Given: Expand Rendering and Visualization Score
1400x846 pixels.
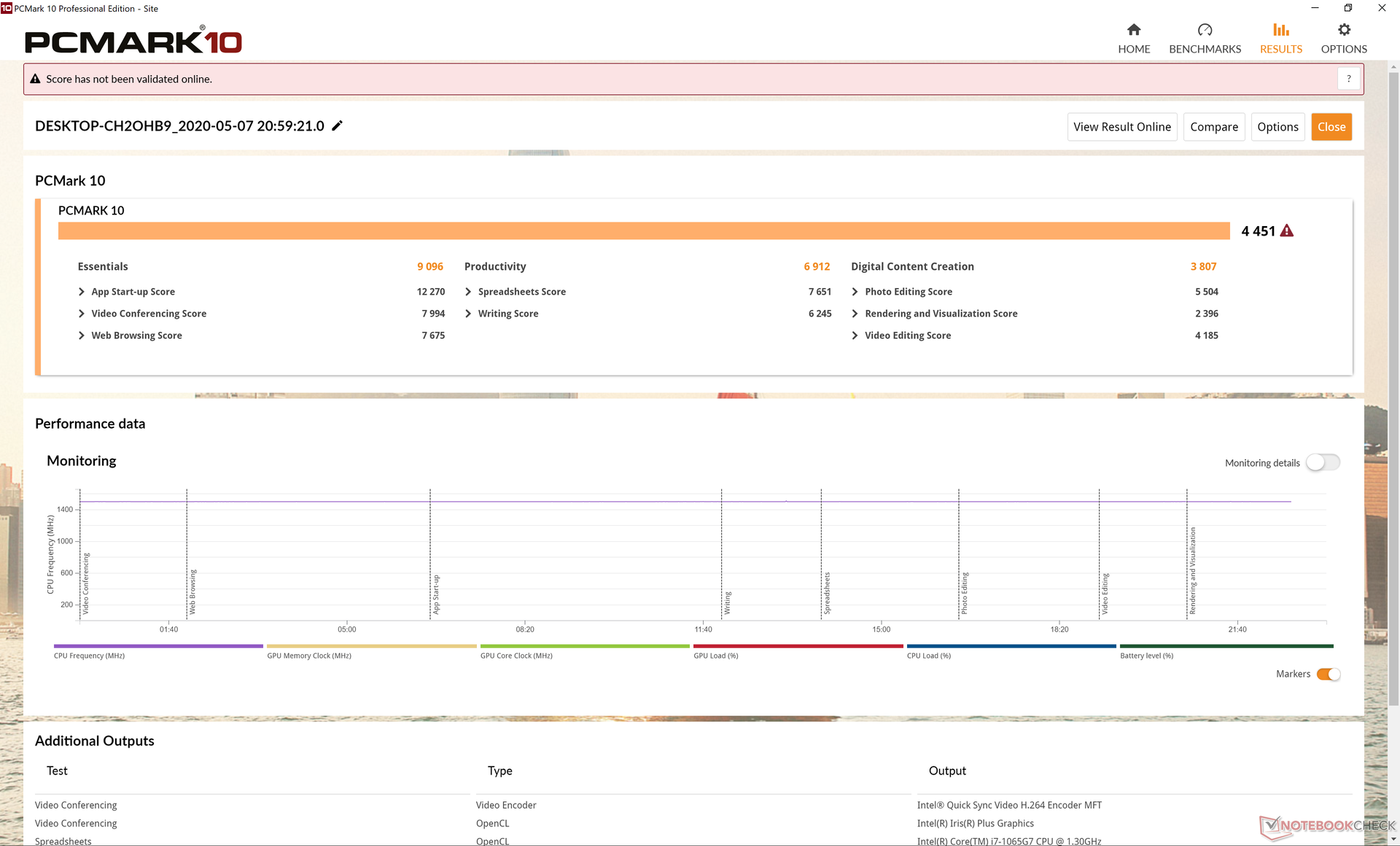Looking at the screenshot, I should tap(855, 314).
